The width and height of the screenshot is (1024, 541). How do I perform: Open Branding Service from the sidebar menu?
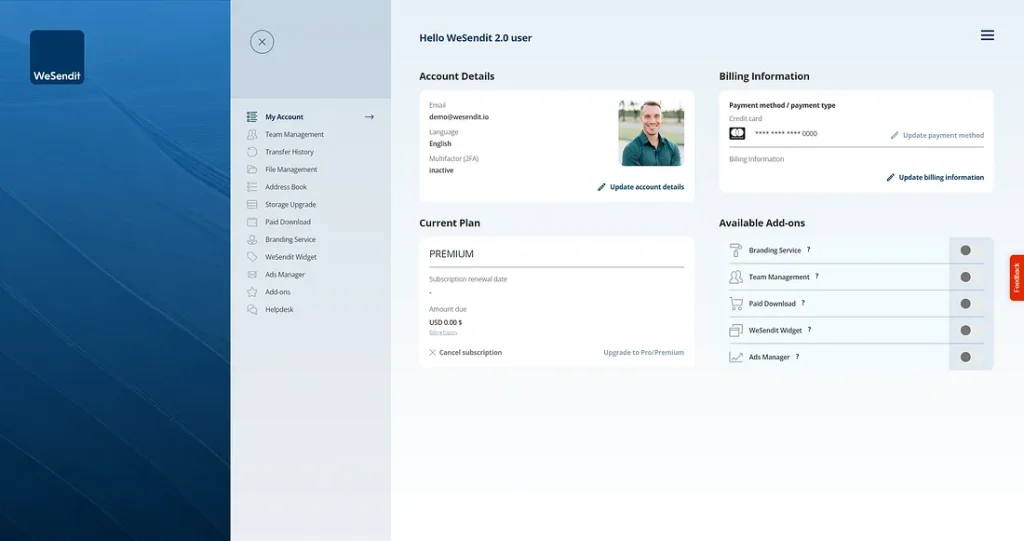point(290,240)
